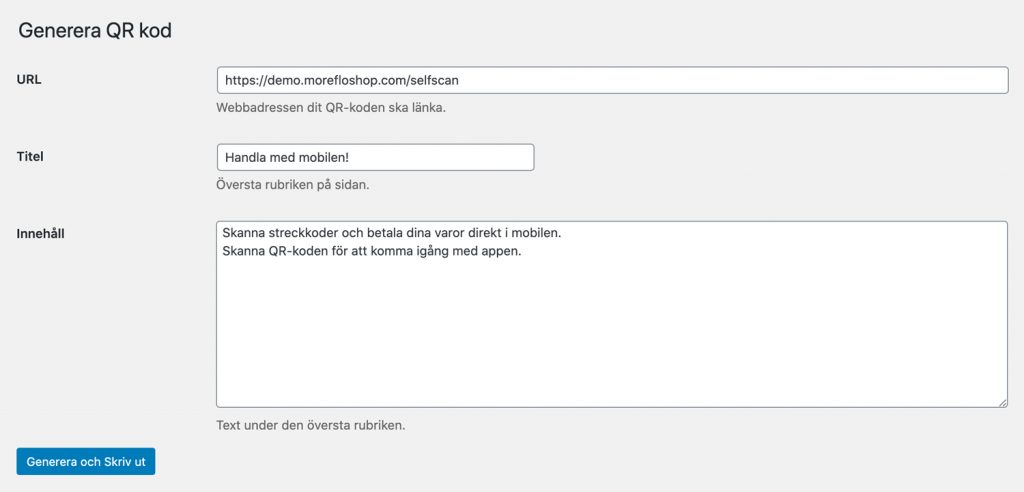Place cursor on 'https://' in URL field

pos(244,80)
